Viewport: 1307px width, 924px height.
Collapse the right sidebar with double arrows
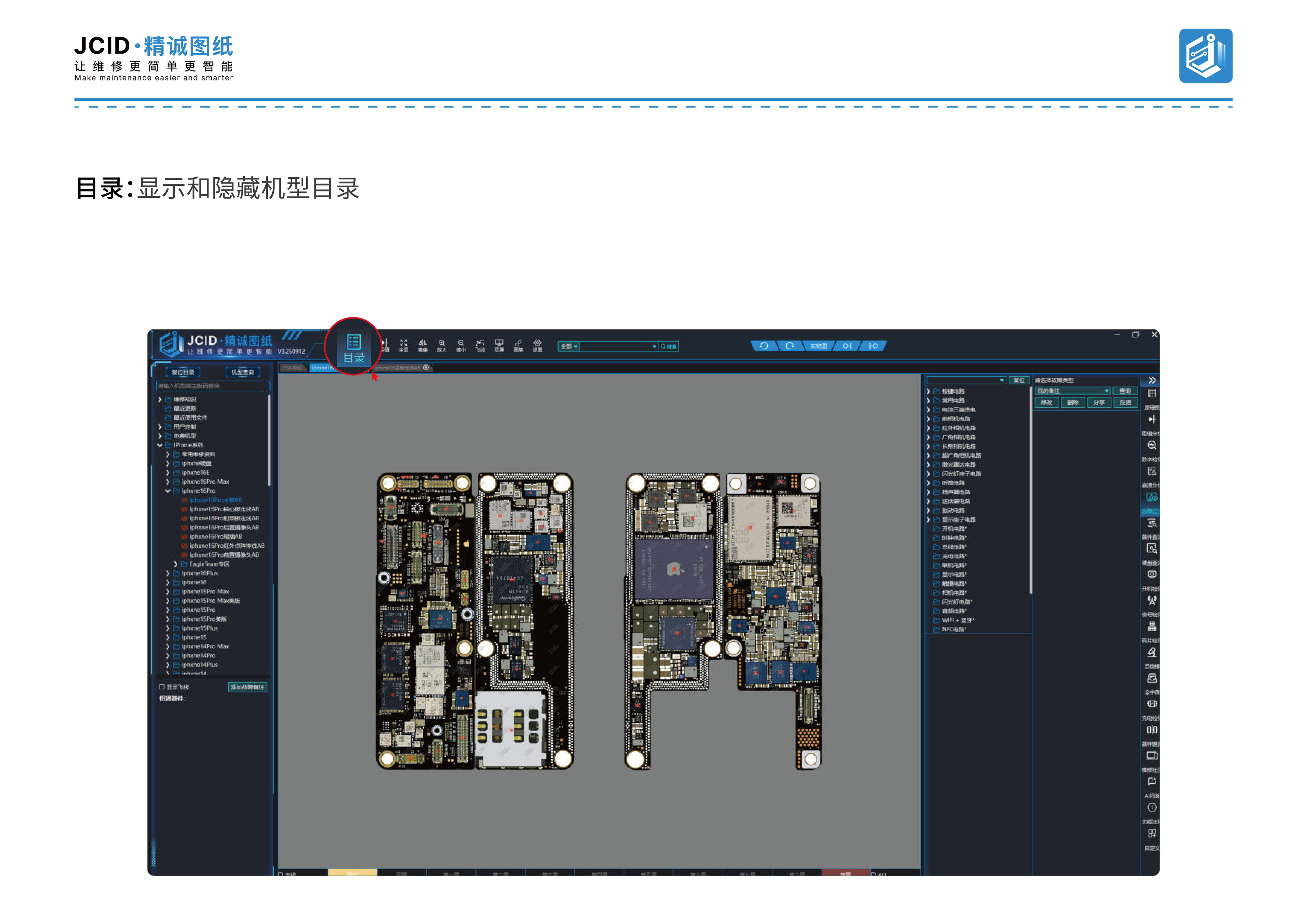pyautogui.click(x=1152, y=380)
